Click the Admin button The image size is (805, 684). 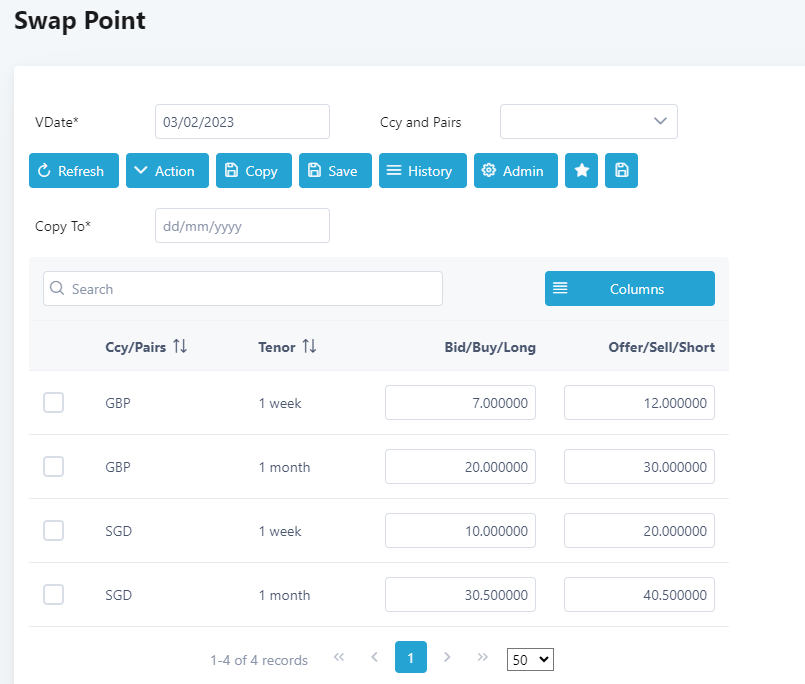pyautogui.click(x=515, y=171)
